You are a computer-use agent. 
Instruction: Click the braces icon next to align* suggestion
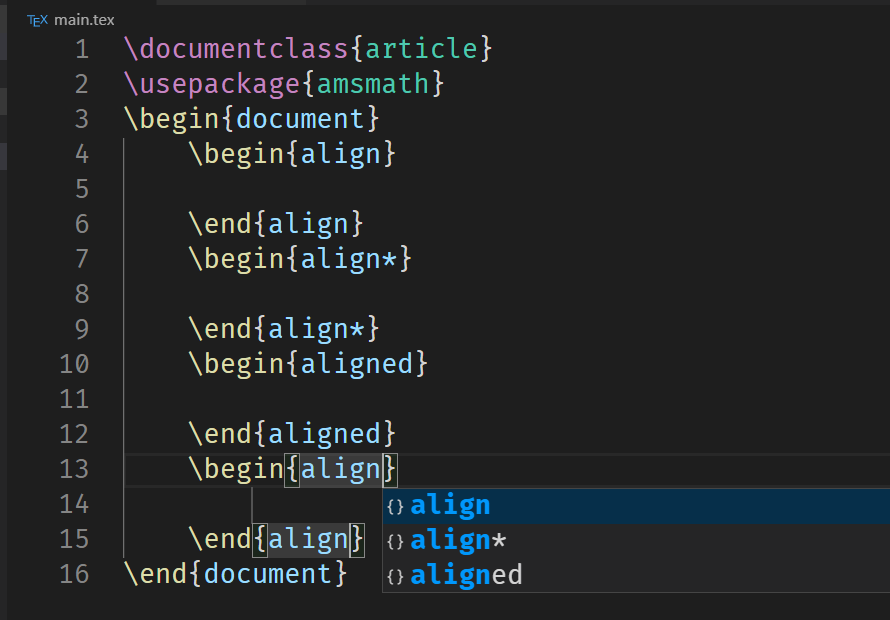tap(396, 542)
